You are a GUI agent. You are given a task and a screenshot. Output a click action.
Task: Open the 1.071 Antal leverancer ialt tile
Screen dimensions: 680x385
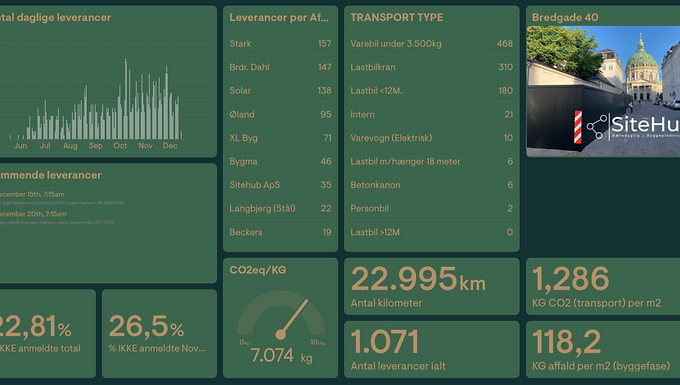click(432, 349)
